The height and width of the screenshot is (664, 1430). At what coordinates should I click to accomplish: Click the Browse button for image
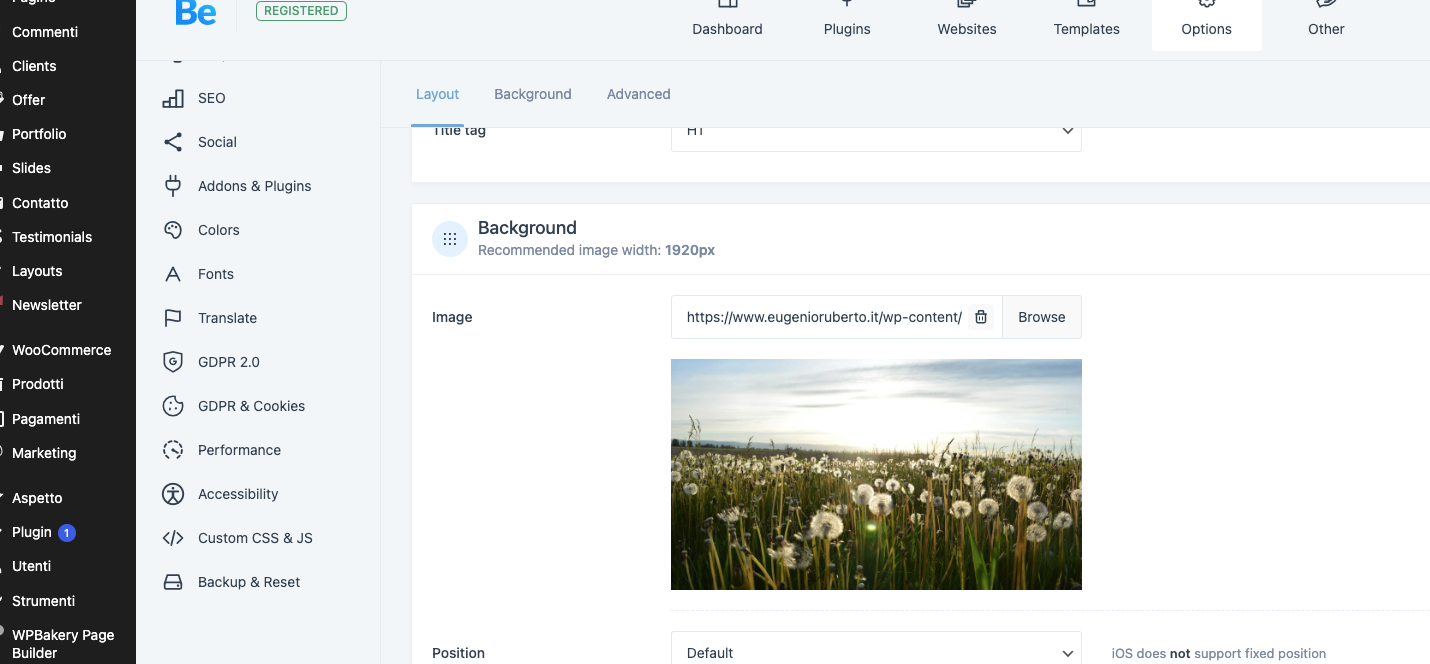pos(1041,317)
